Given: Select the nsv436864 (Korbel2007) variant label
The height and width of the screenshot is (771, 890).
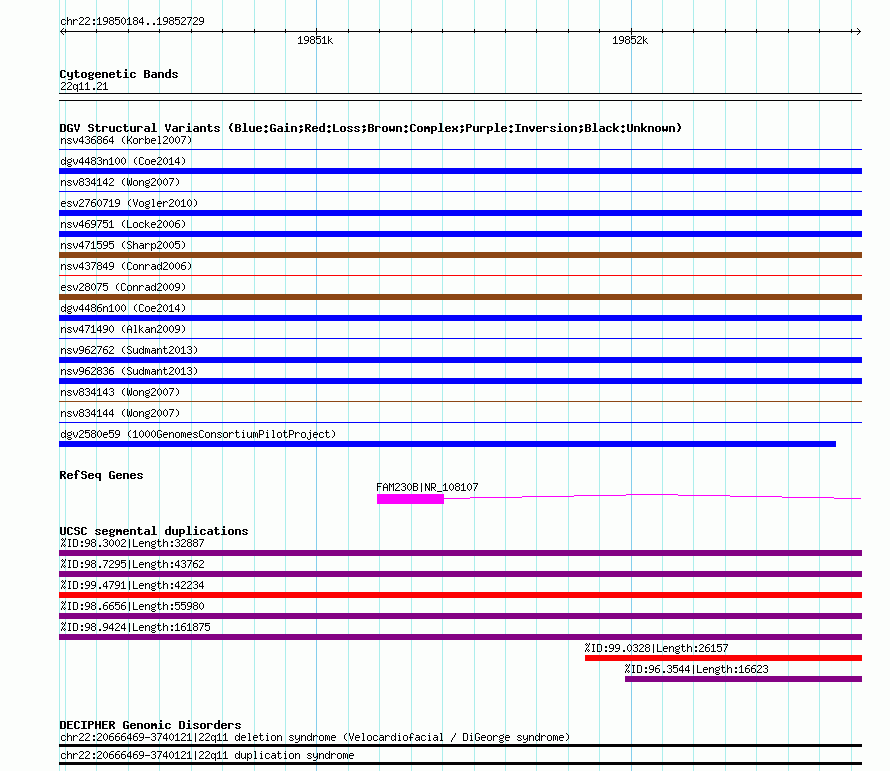Looking at the screenshot, I should point(126,140).
